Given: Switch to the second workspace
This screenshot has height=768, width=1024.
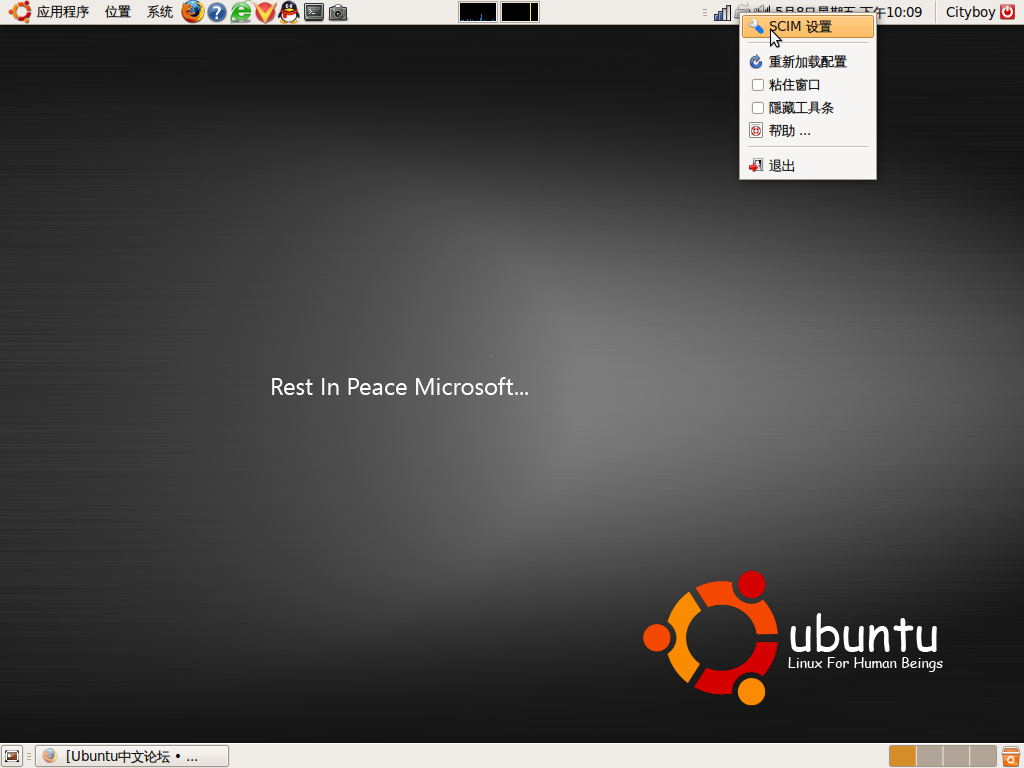Looking at the screenshot, I should tap(929, 756).
